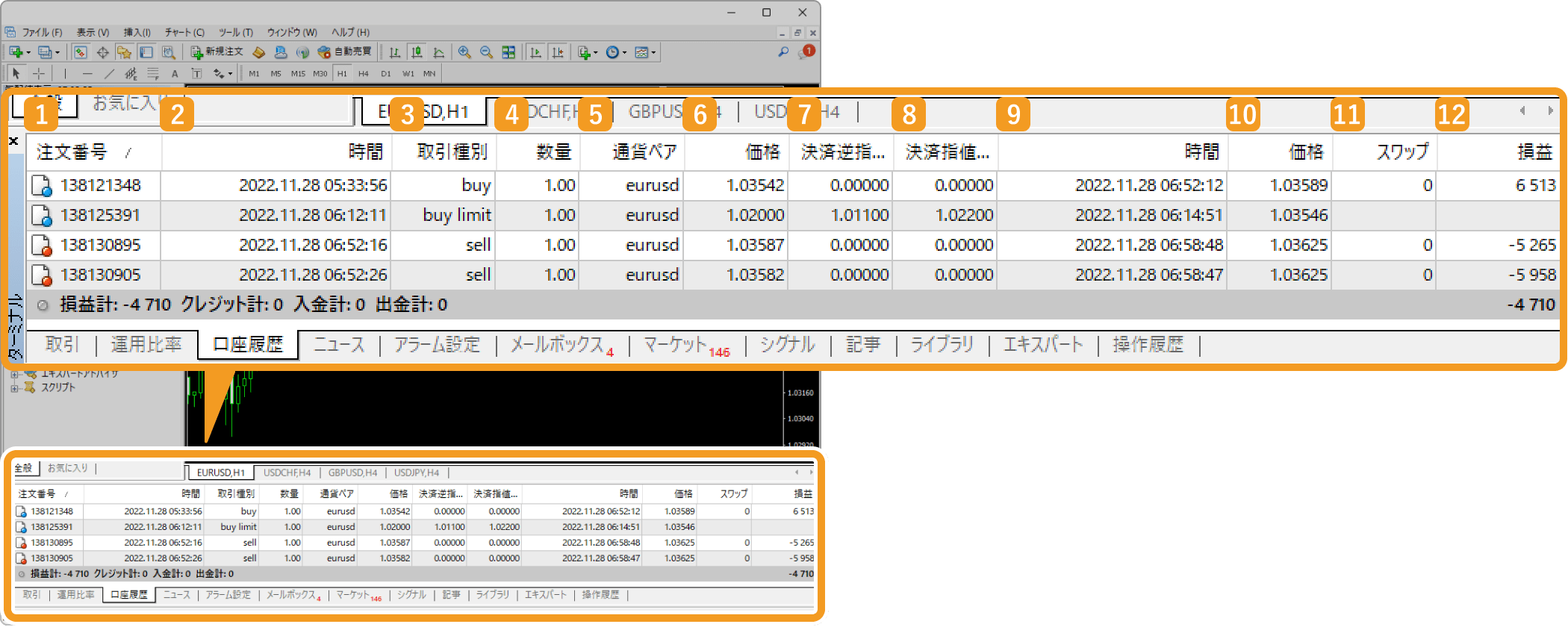Set timeframe to M15
This screenshot has width=1568, height=627.
[x=298, y=74]
